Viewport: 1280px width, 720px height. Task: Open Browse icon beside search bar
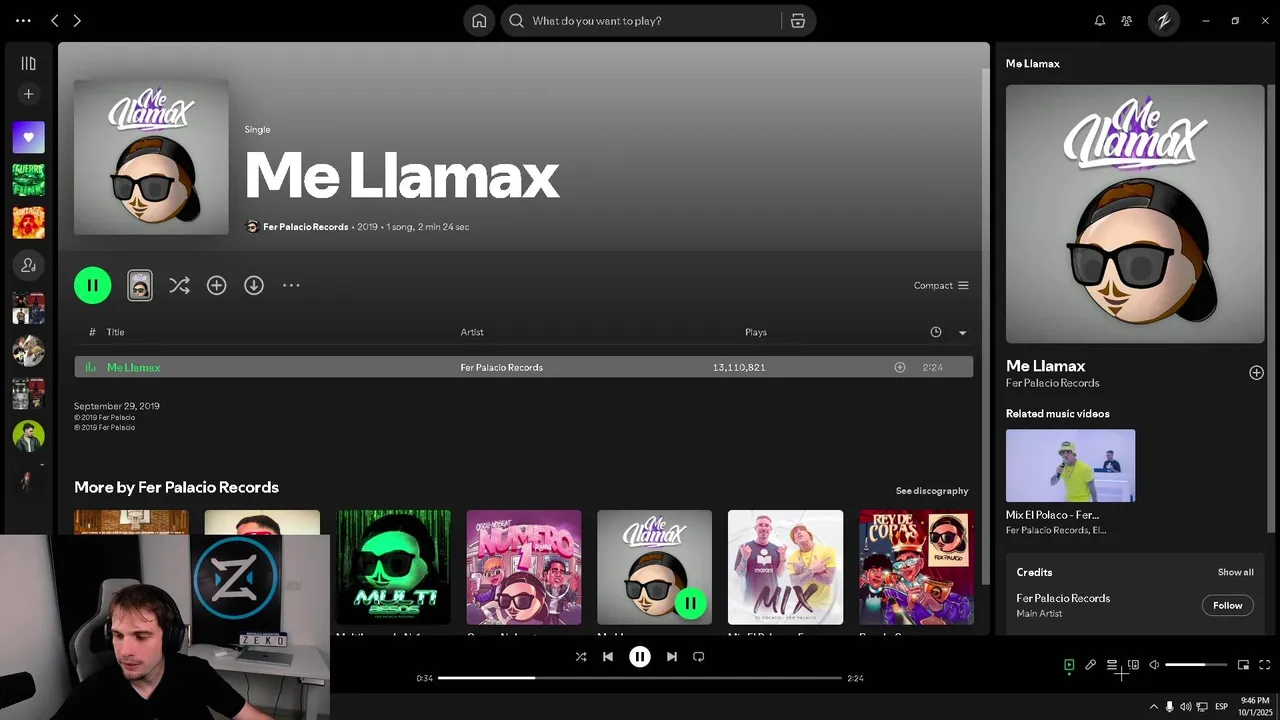coord(797,20)
